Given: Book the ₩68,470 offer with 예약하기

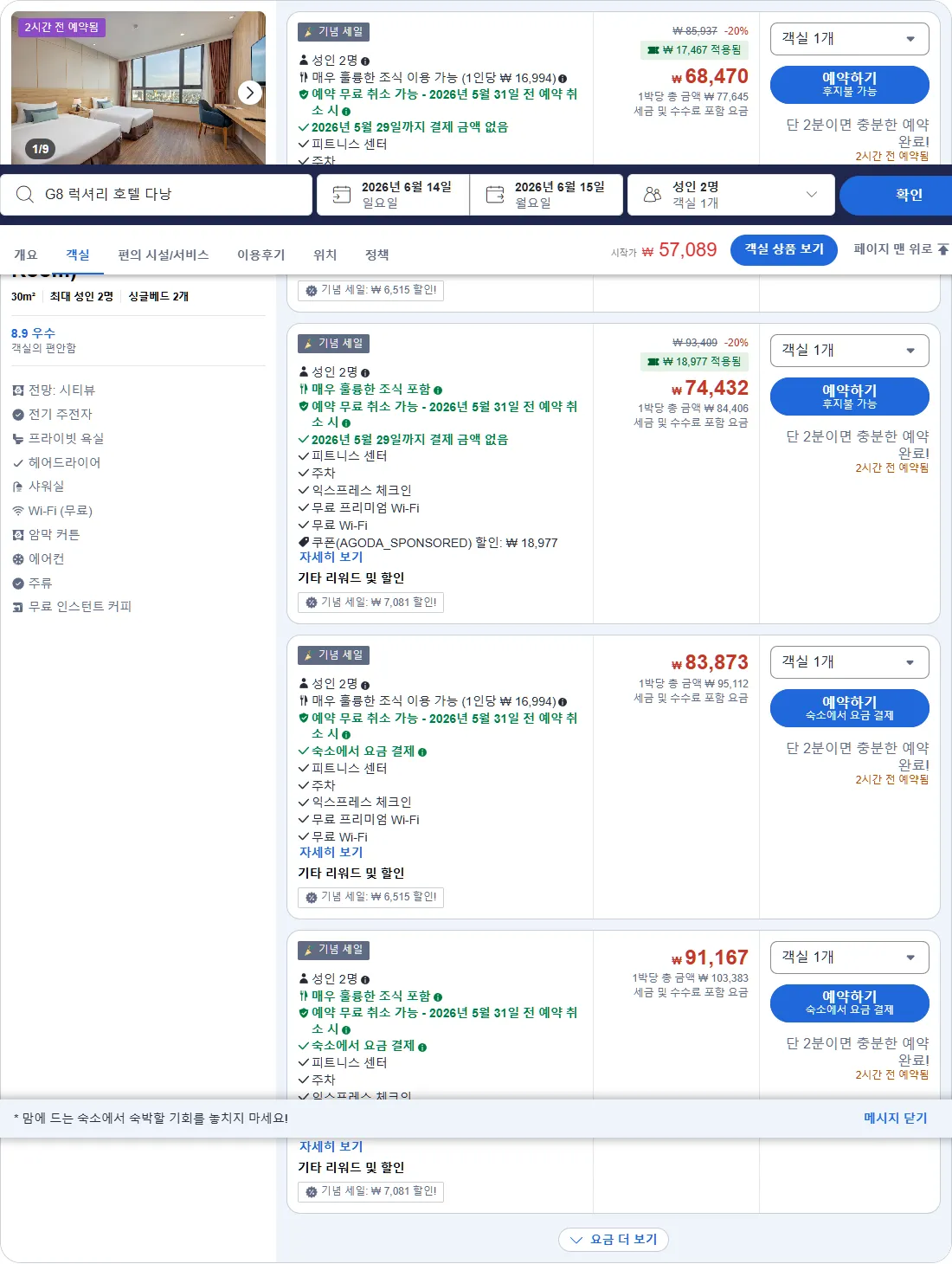Looking at the screenshot, I should [849, 84].
